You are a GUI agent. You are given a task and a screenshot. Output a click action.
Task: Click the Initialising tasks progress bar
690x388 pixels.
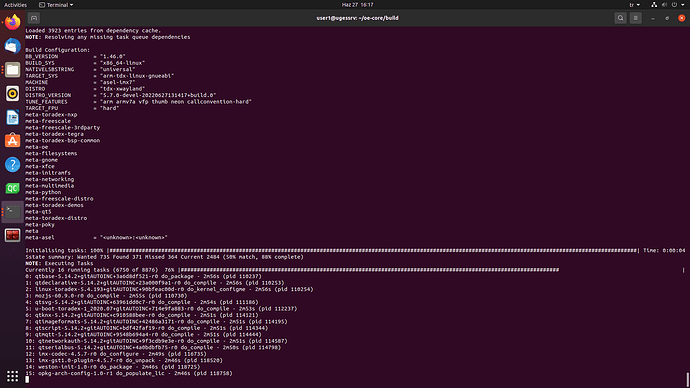click(373, 250)
